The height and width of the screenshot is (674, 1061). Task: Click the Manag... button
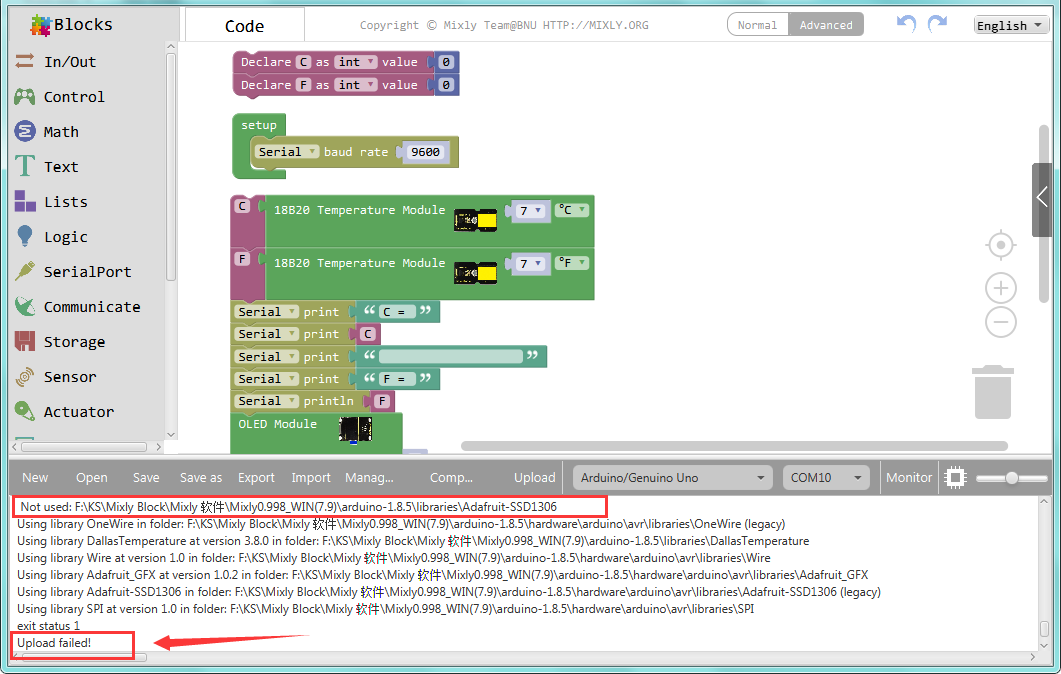point(369,478)
